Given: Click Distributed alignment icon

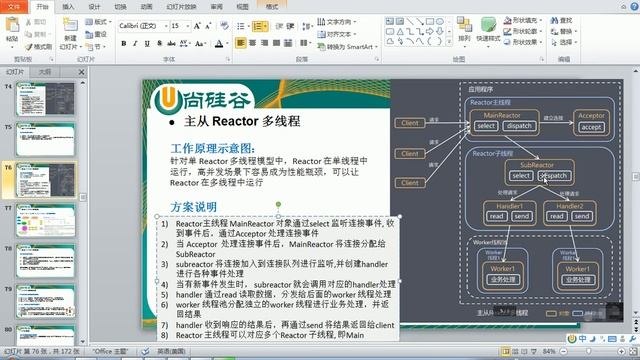Looking at the screenshot, I should pyautogui.click(x=288, y=42).
